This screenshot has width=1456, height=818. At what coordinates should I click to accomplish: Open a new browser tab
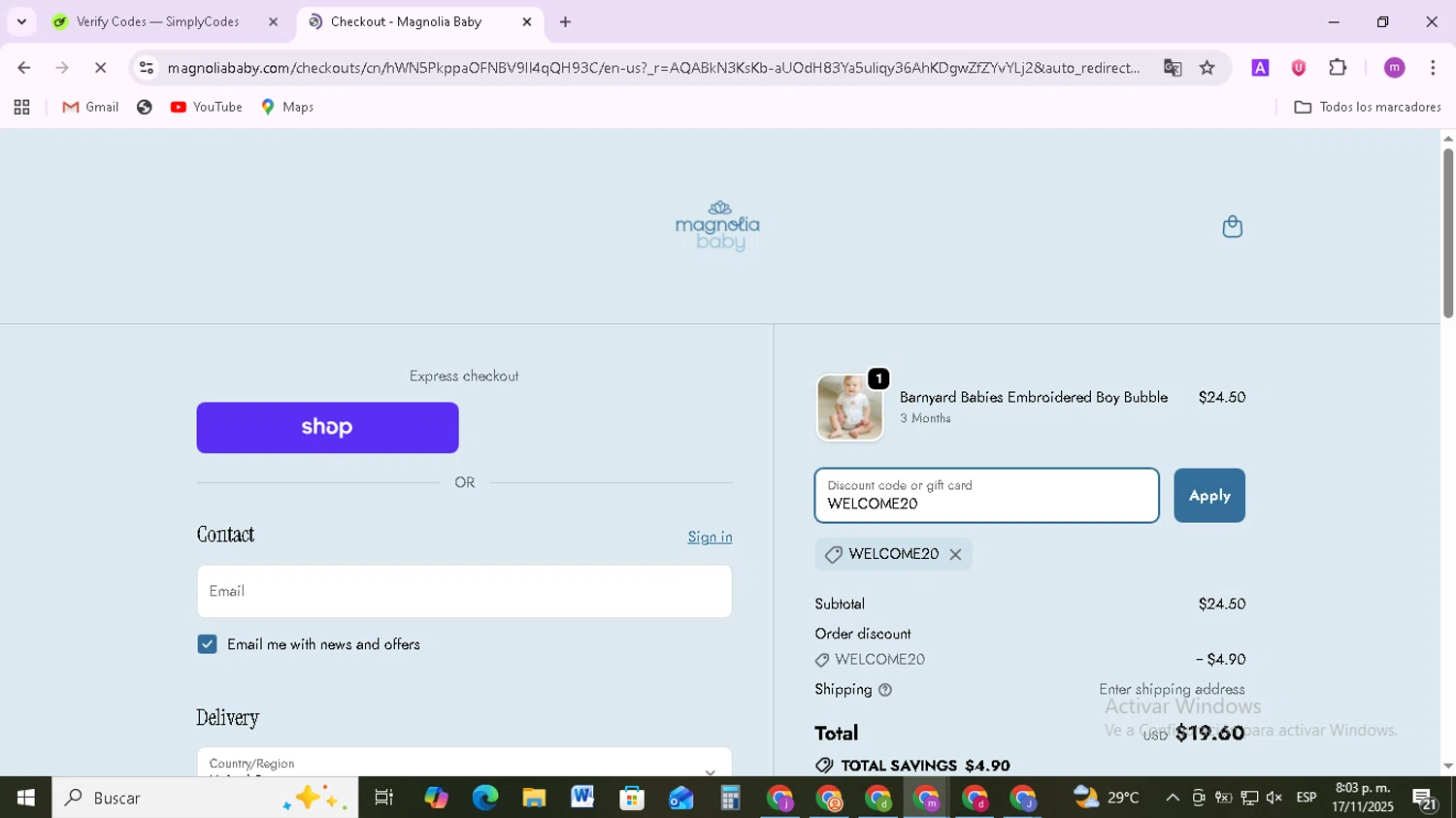pos(565,21)
